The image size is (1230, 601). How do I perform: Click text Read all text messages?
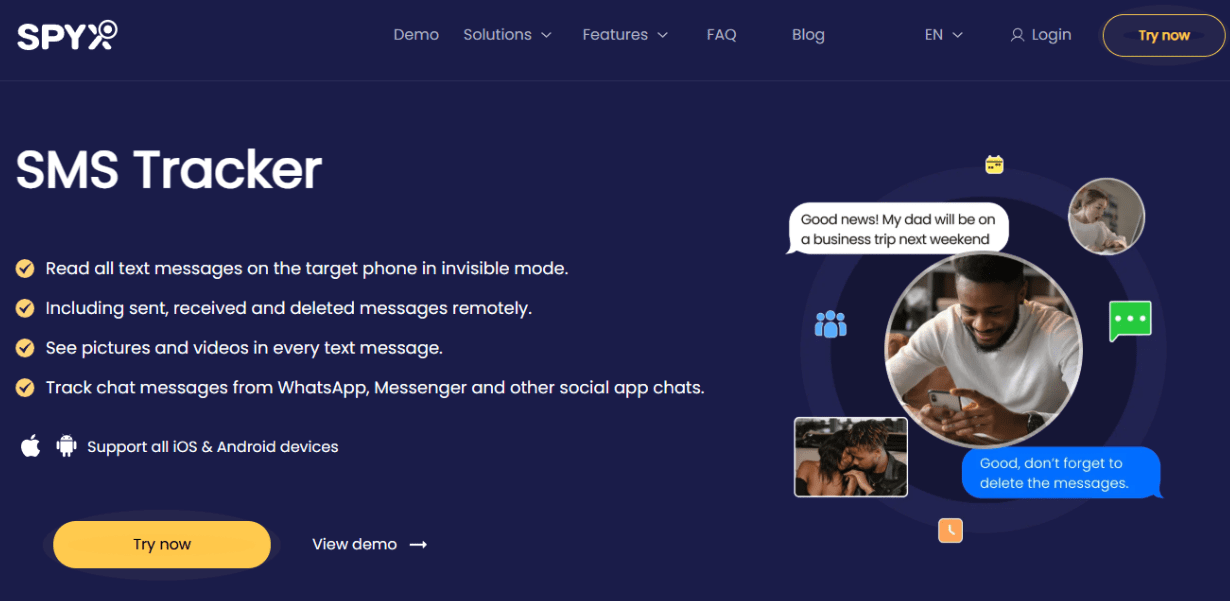(145, 269)
